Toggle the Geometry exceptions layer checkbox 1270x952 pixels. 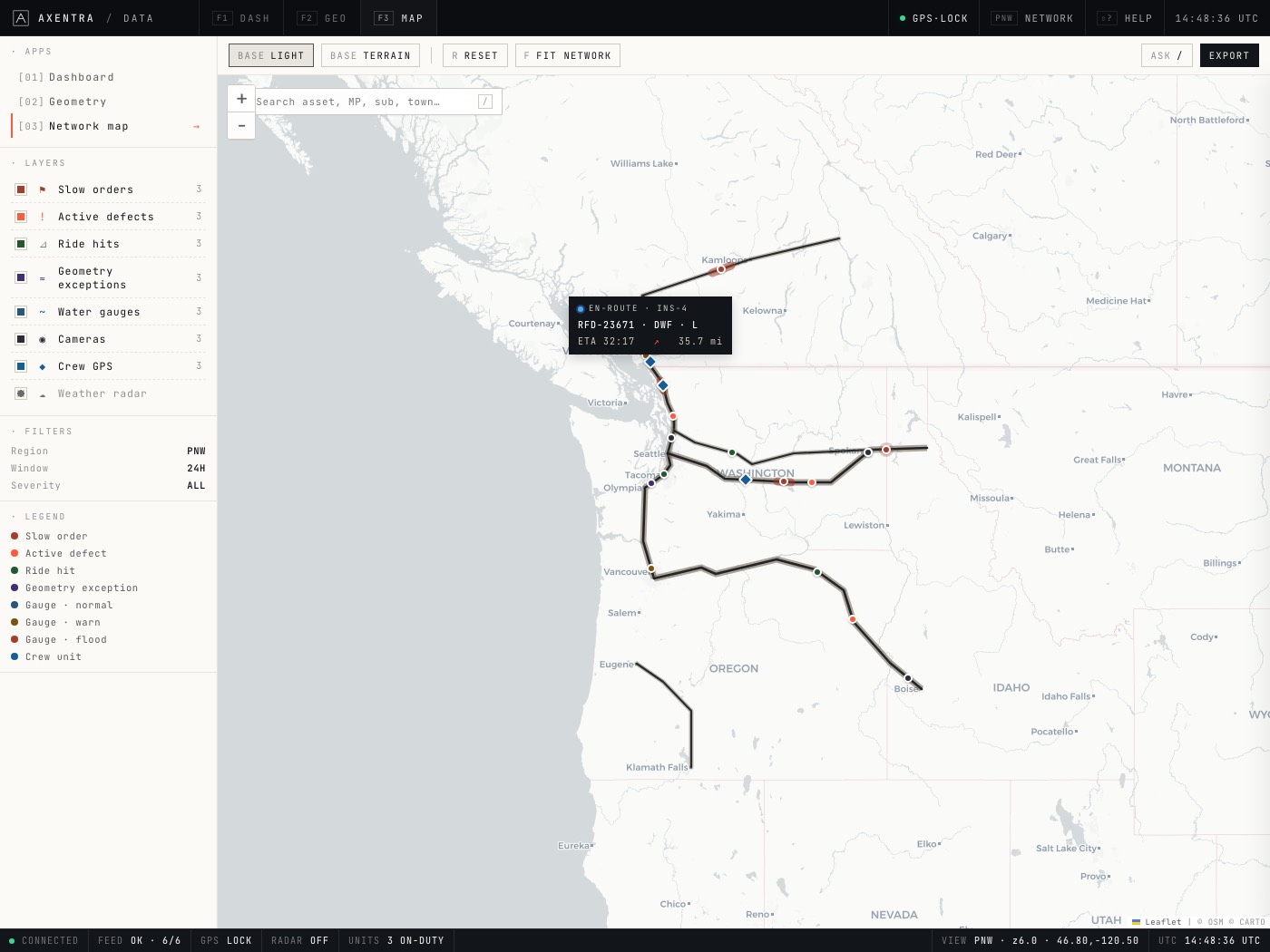(x=21, y=277)
